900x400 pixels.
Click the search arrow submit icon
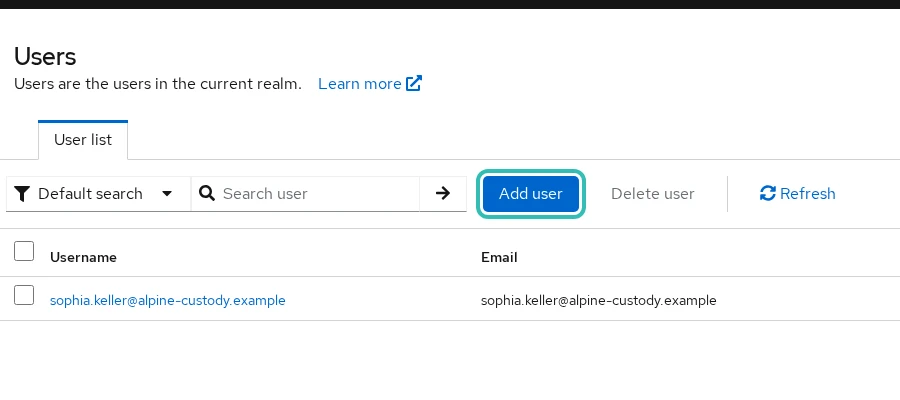click(x=443, y=193)
